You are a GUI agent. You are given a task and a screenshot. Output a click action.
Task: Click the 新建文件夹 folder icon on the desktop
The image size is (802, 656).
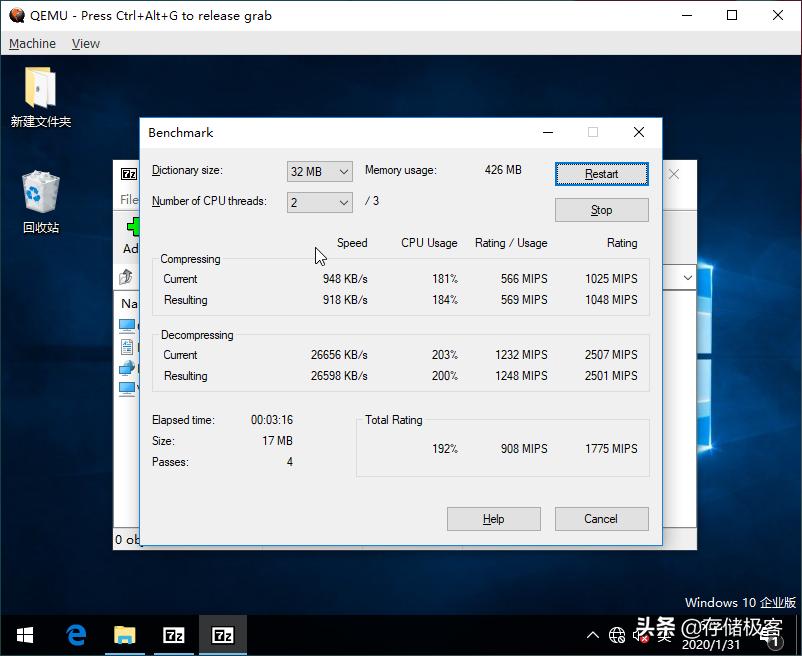click(x=40, y=88)
